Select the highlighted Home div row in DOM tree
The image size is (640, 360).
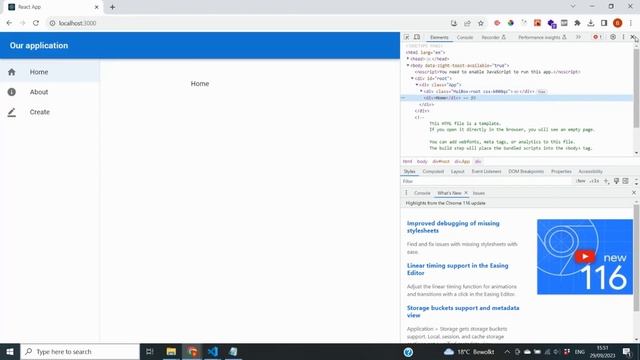point(517,98)
